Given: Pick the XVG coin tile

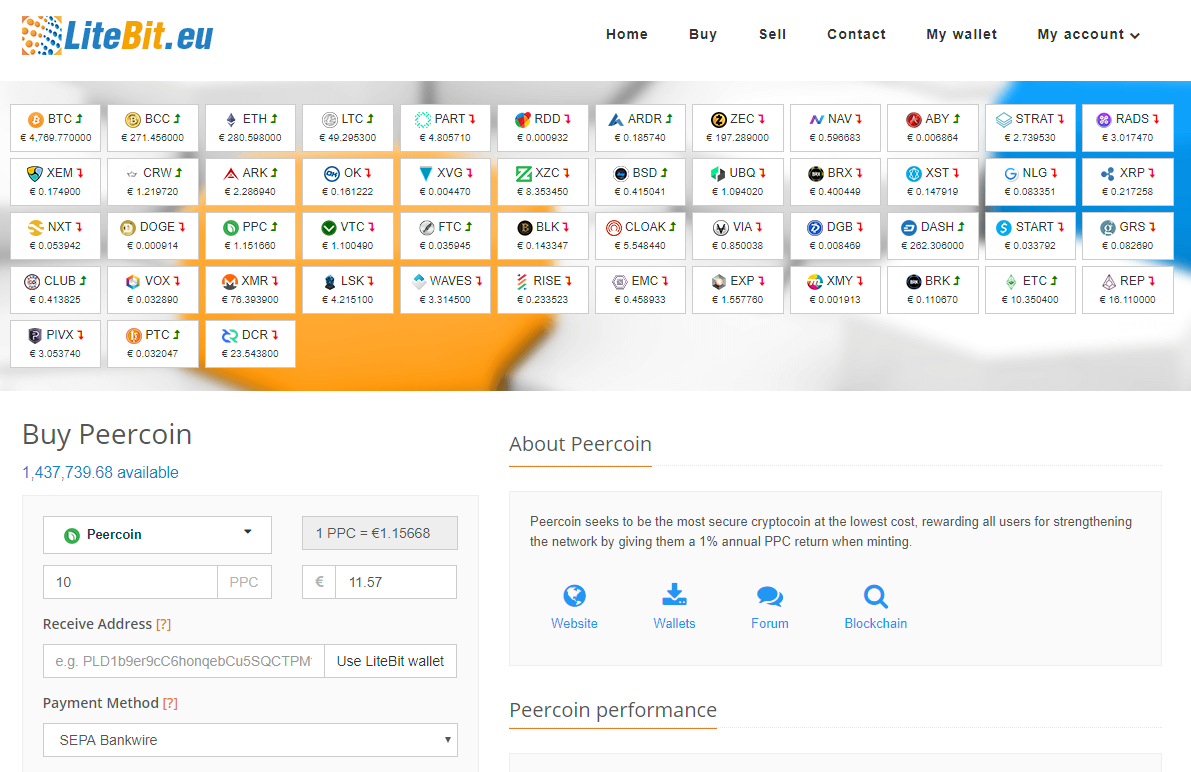Looking at the screenshot, I should (445, 182).
